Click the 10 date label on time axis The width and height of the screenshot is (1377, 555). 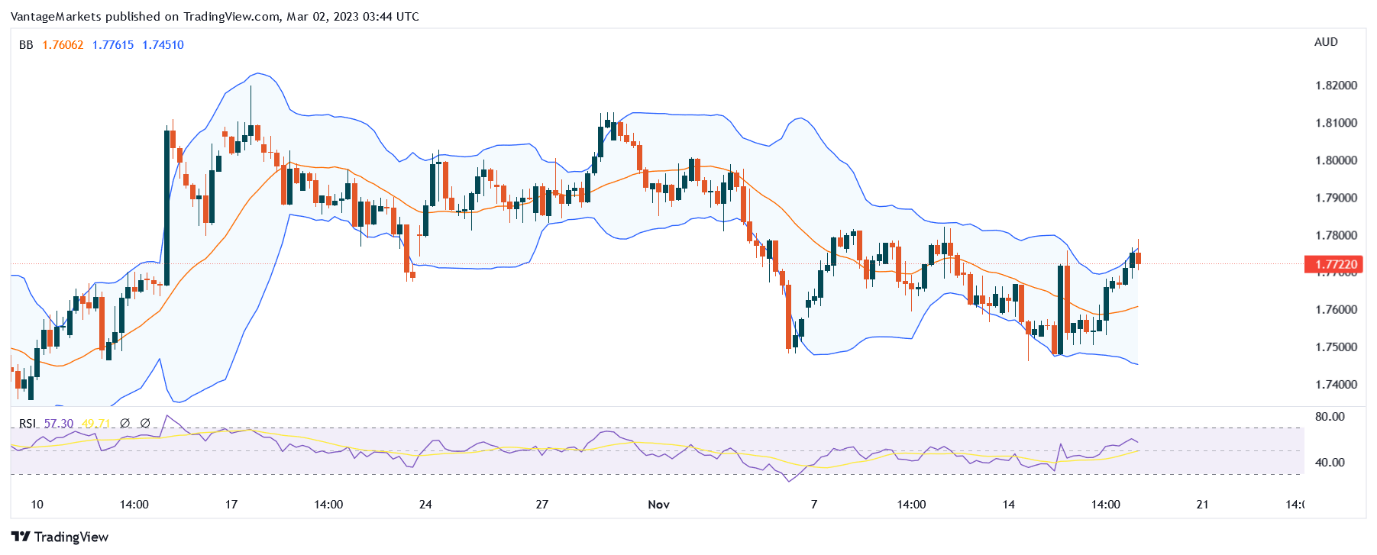click(x=37, y=505)
